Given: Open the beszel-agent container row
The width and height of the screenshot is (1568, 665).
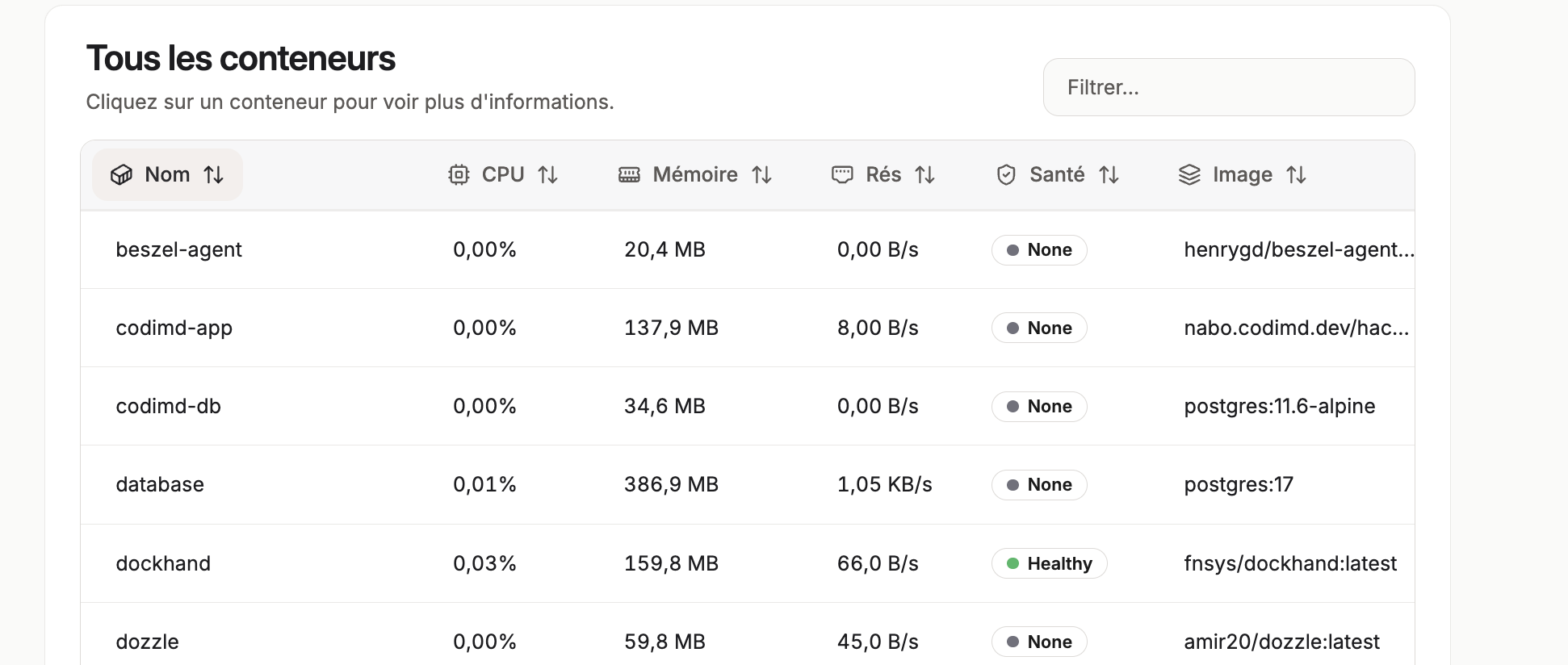Looking at the screenshot, I should point(748,250).
